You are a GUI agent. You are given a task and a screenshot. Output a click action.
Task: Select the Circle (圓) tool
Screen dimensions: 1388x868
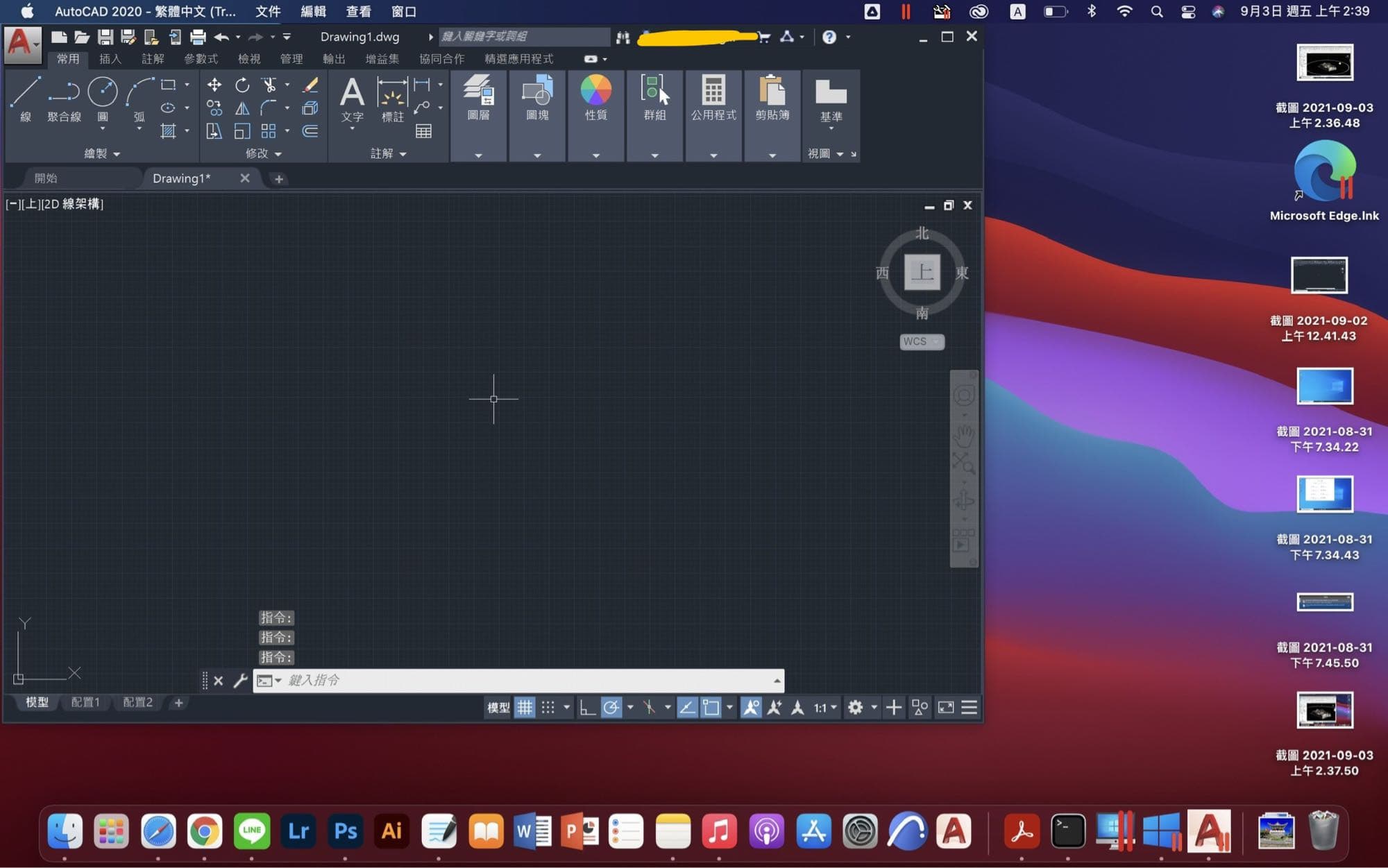coord(103,92)
